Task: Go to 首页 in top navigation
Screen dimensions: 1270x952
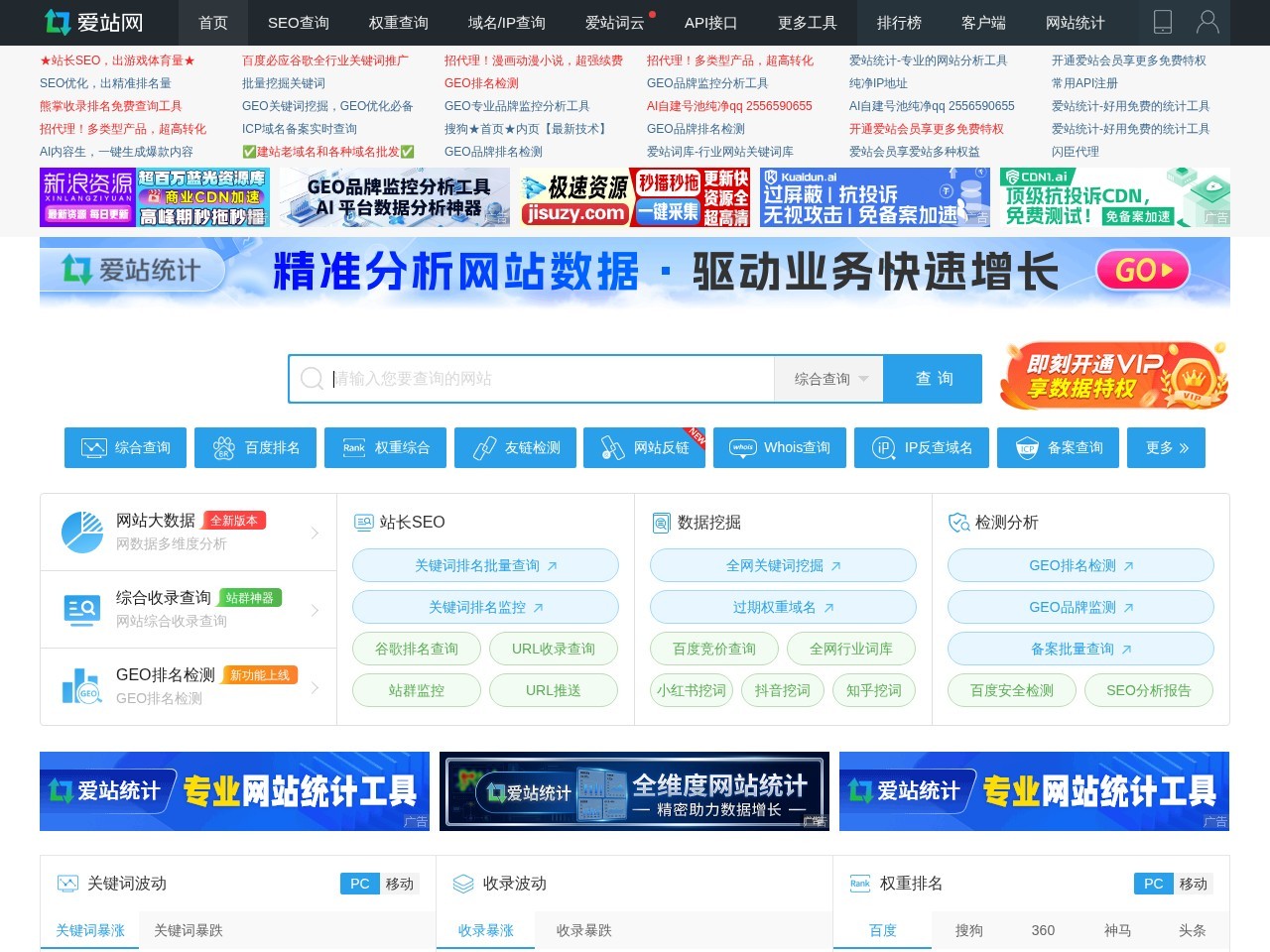Action: pyautogui.click(x=213, y=22)
